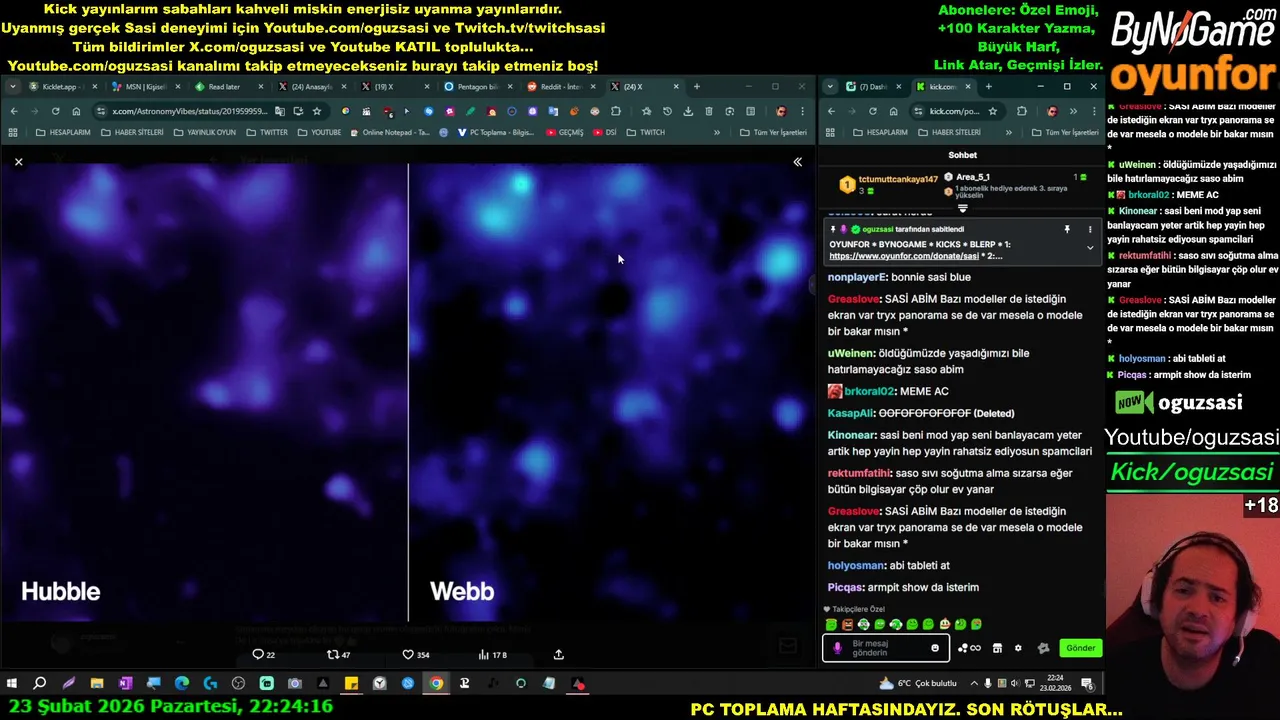Collapse the gift leaderboard using the handle

tap(963, 209)
